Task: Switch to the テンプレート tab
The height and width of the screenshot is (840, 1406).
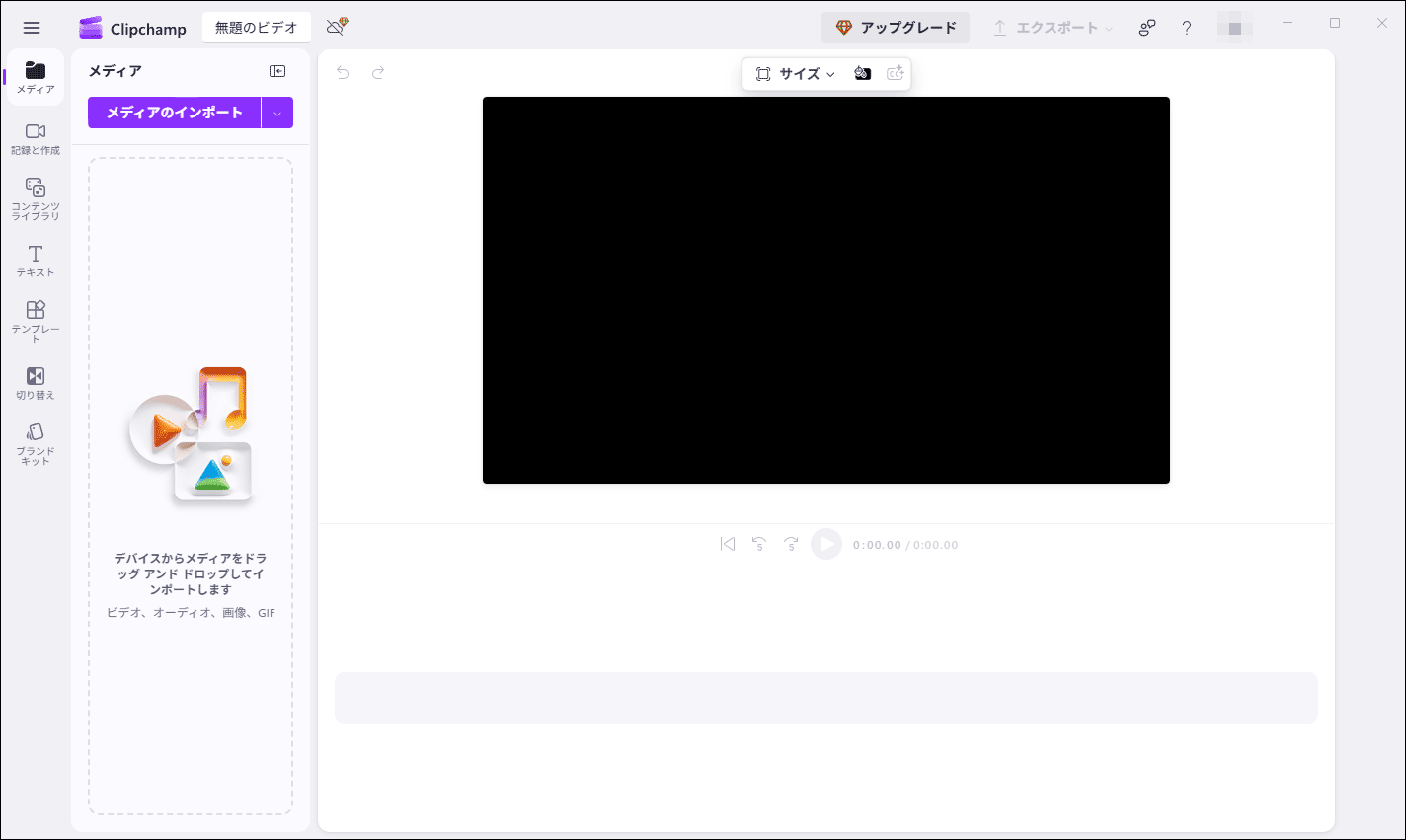Action: pos(35,318)
